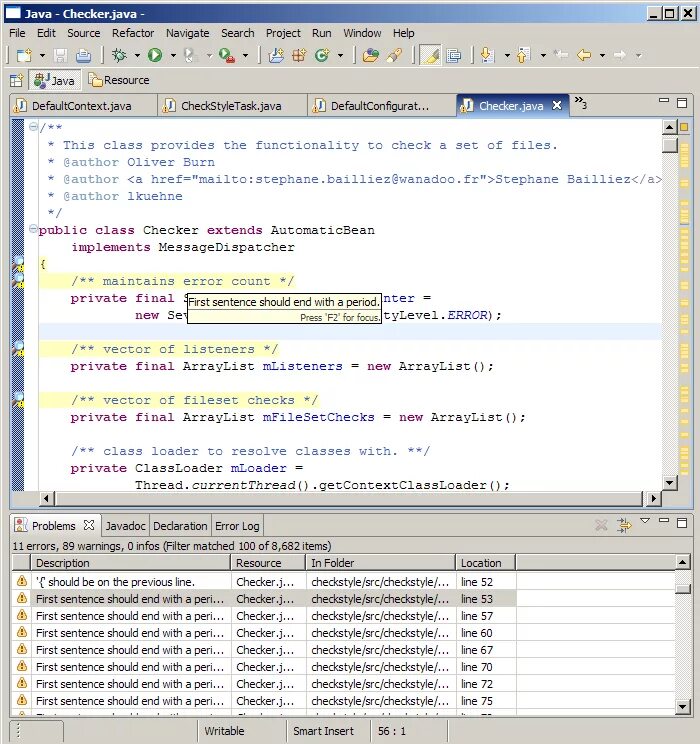Screen dimensions: 700x744
Task: Click the horizontal scrollbar of the editor
Action: pos(349,499)
